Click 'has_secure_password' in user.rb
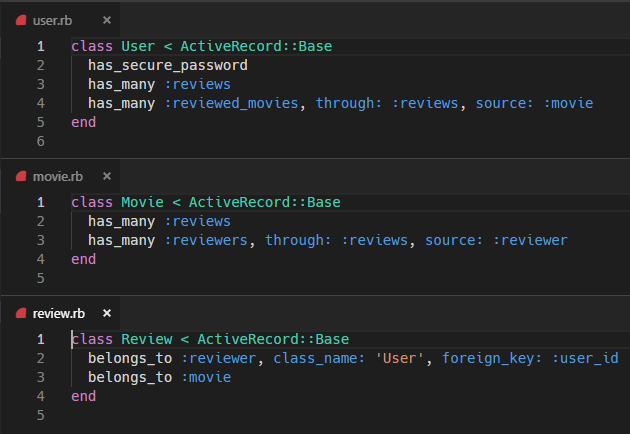 [x=168, y=65]
